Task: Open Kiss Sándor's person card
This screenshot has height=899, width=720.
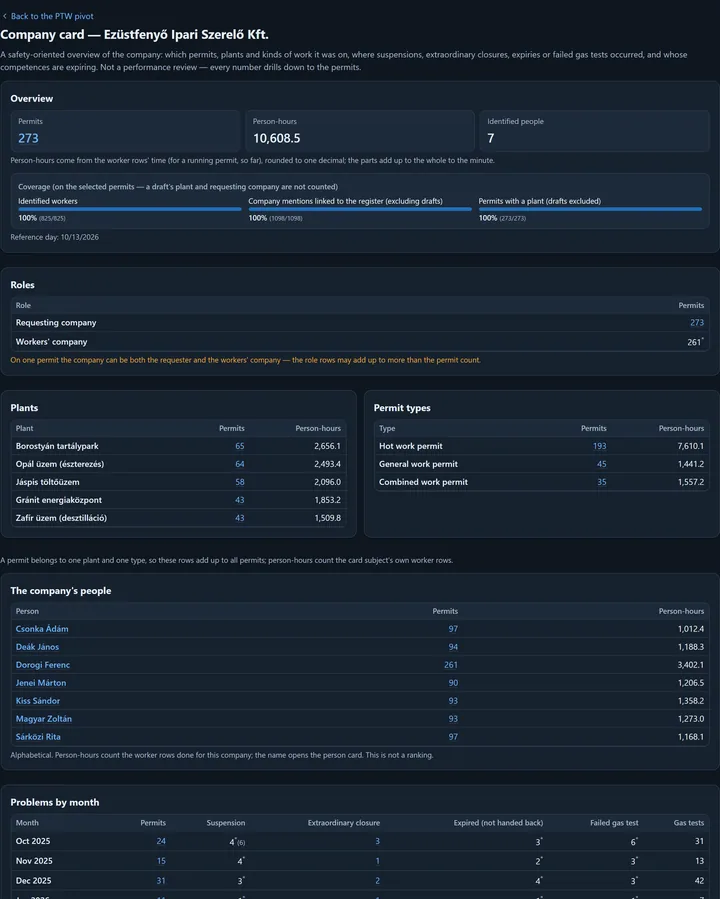Action: coord(38,701)
